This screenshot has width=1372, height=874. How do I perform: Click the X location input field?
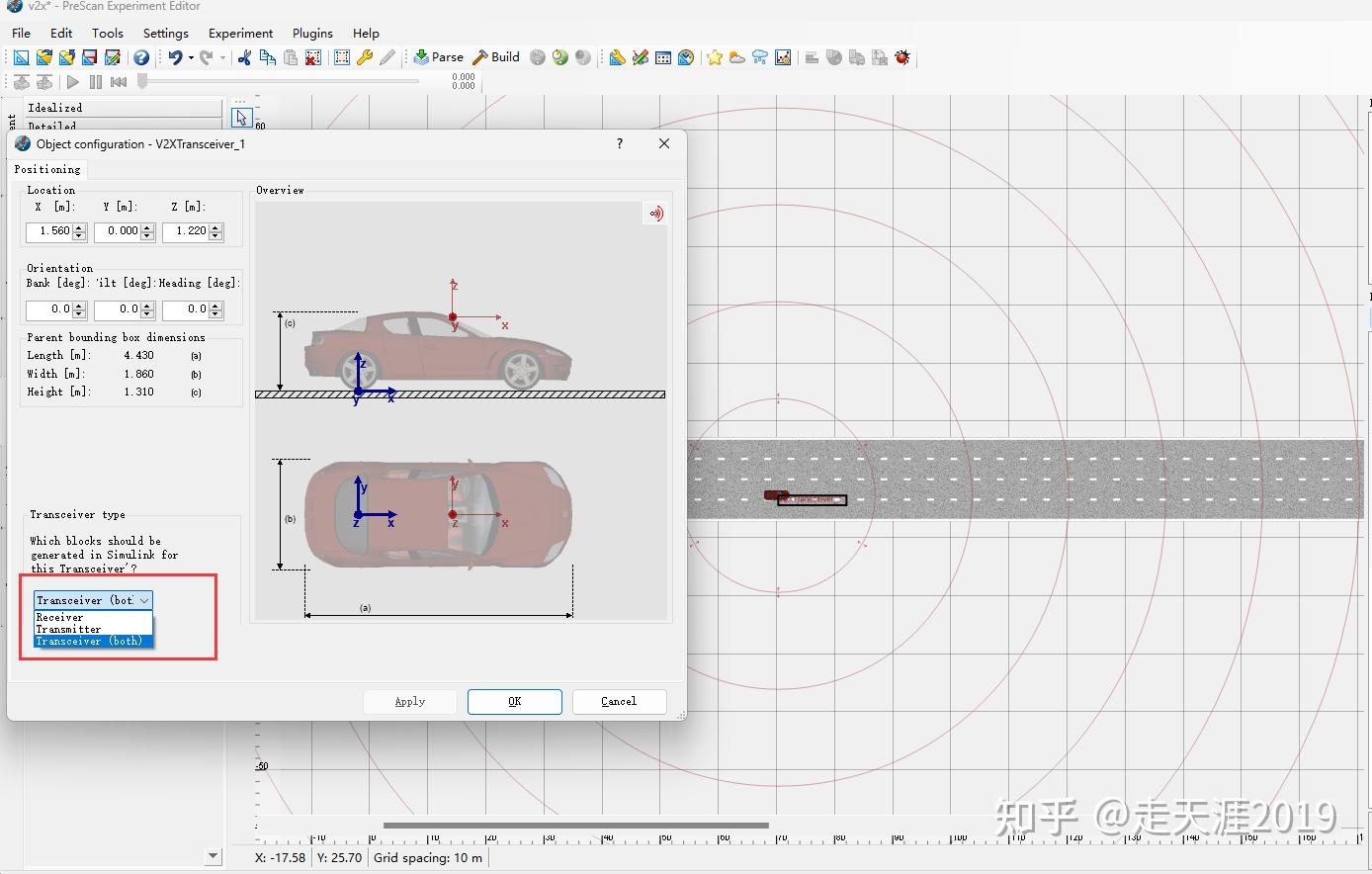pos(49,231)
